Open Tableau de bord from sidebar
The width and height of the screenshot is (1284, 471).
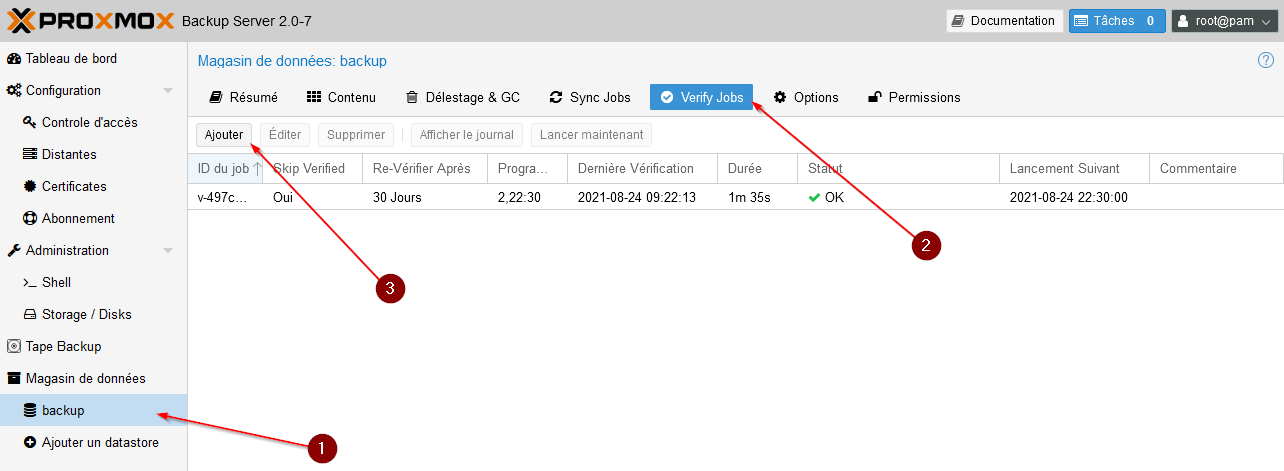click(x=70, y=59)
